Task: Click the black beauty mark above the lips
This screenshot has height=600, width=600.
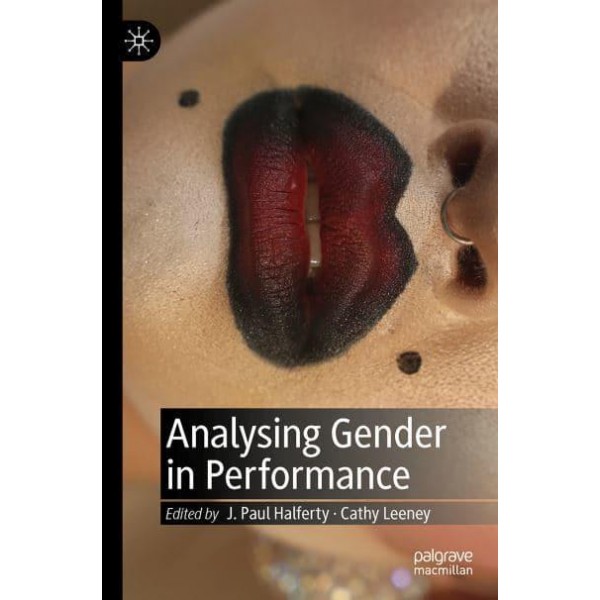Action: point(189,98)
